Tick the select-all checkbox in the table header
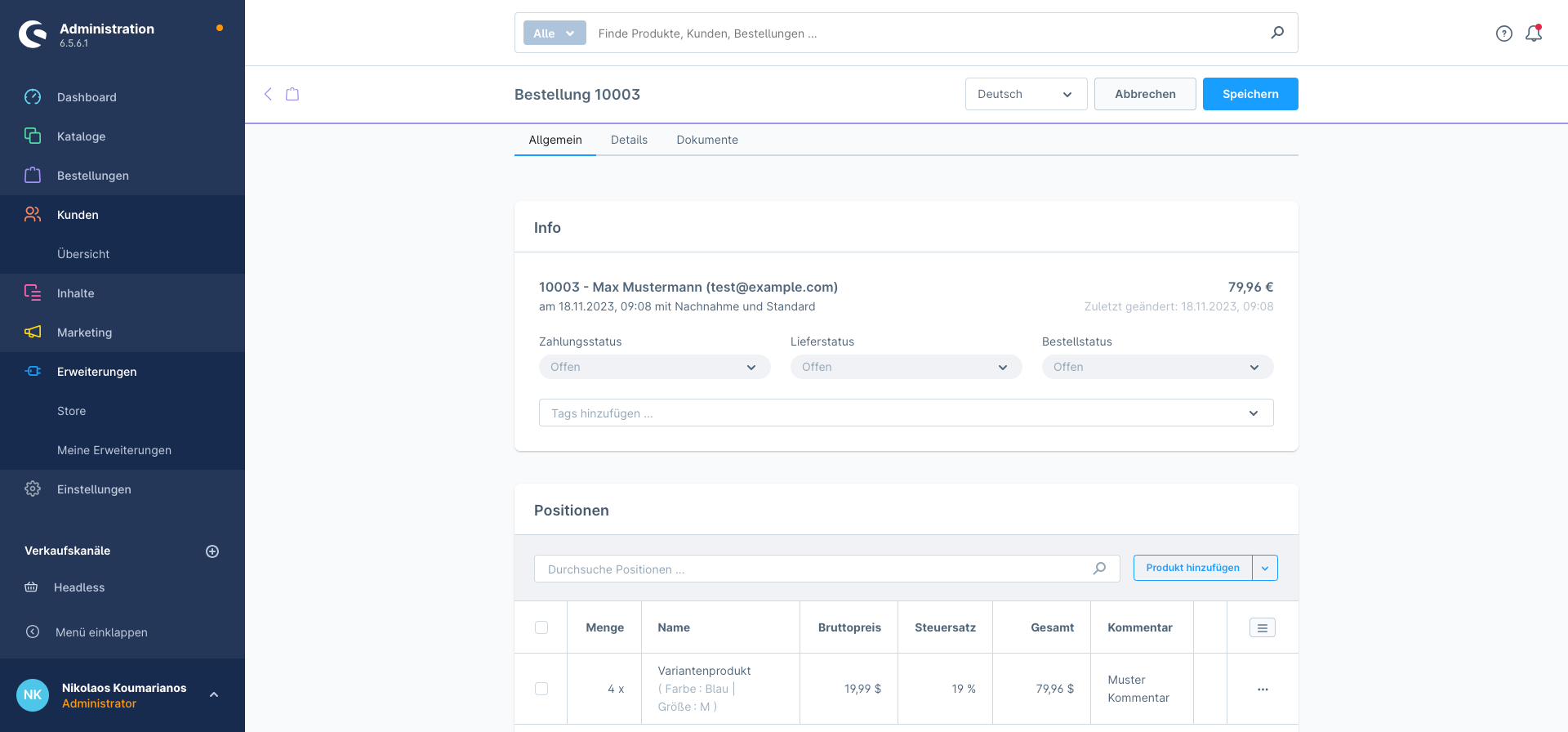The height and width of the screenshot is (732, 1568). 541,627
